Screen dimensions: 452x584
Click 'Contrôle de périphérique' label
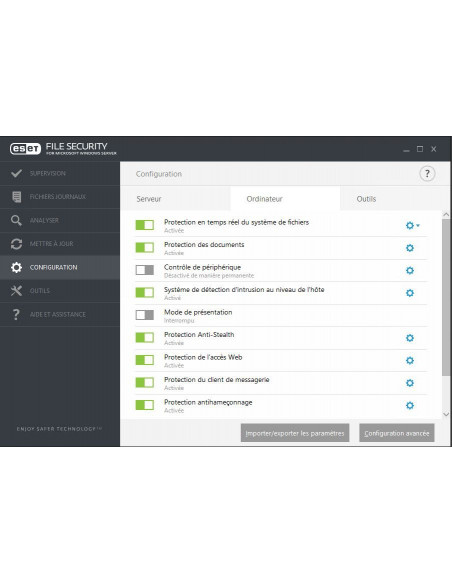[203, 267]
